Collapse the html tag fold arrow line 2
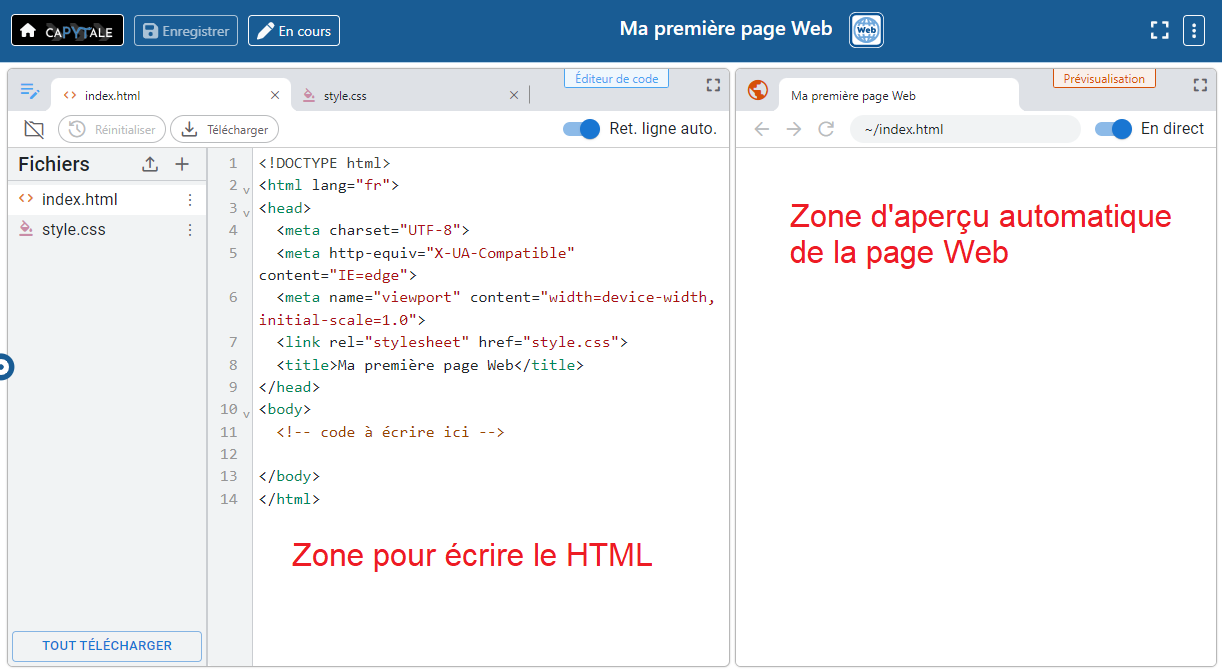The width and height of the screenshot is (1222, 672). (246, 188)
